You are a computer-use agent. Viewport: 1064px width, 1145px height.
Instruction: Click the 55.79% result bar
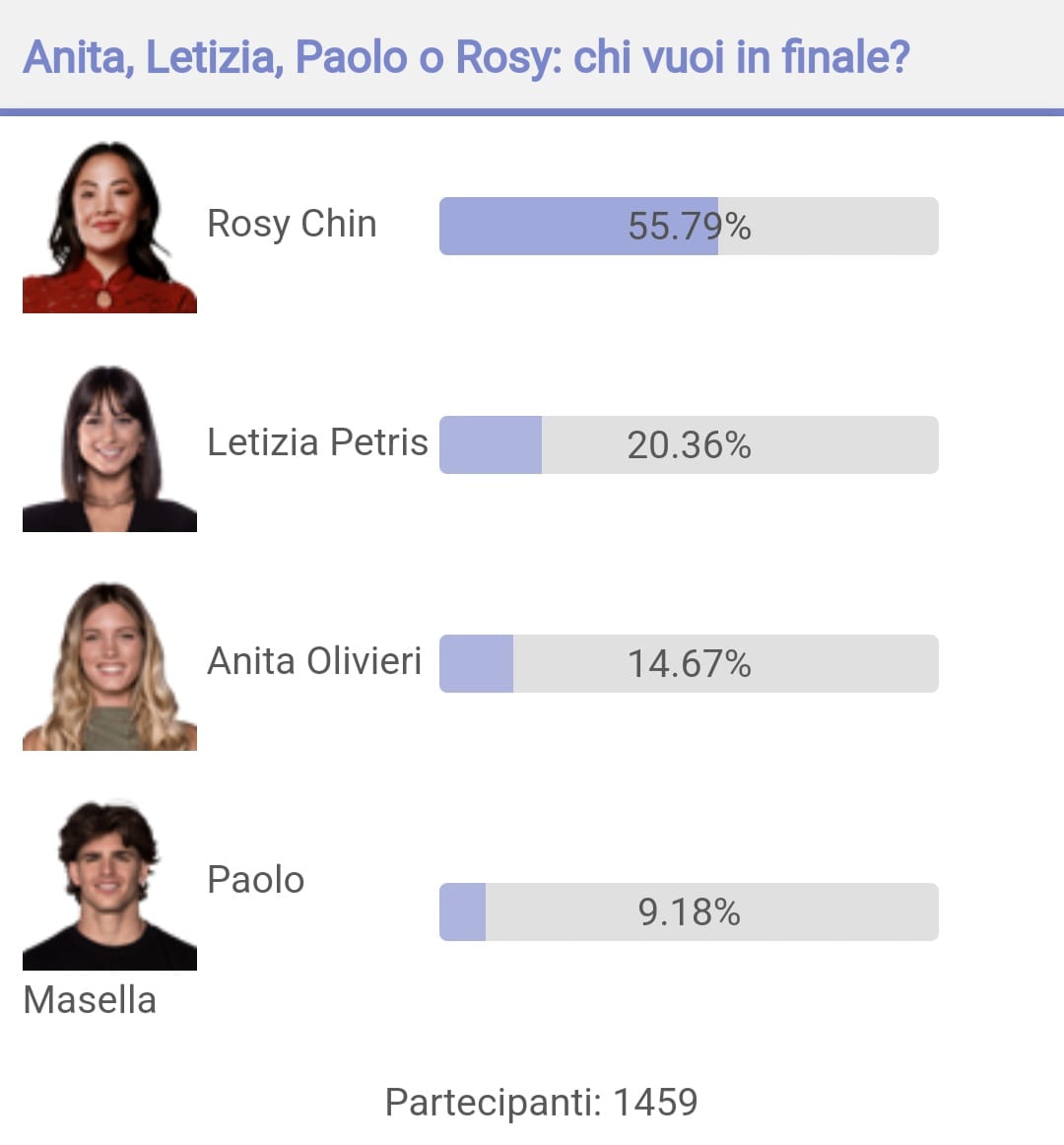click(689, 227)
